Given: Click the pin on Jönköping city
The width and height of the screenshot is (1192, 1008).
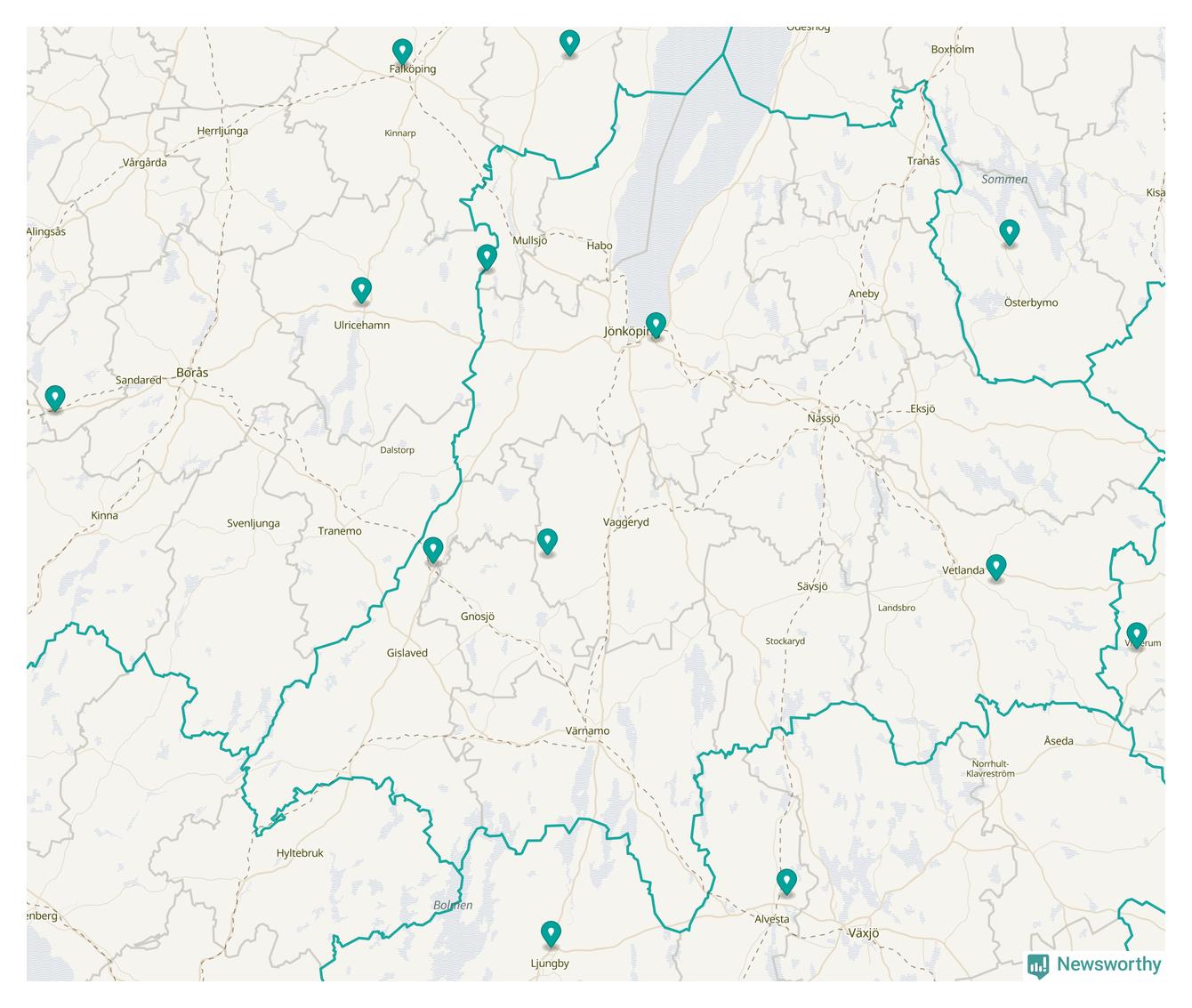Looking at the screenshot, I should pyautogui.click(x=656, y=325).
